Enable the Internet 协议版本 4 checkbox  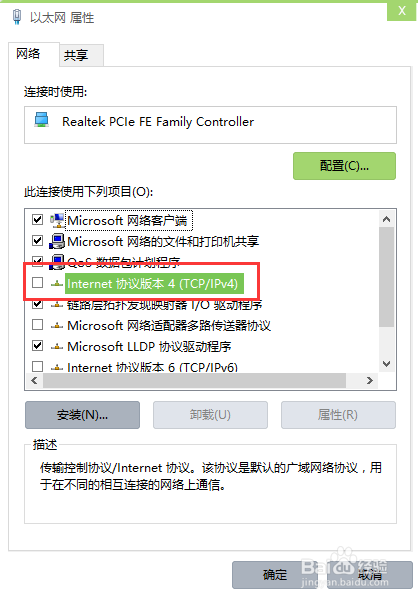[x=38, y=283]
